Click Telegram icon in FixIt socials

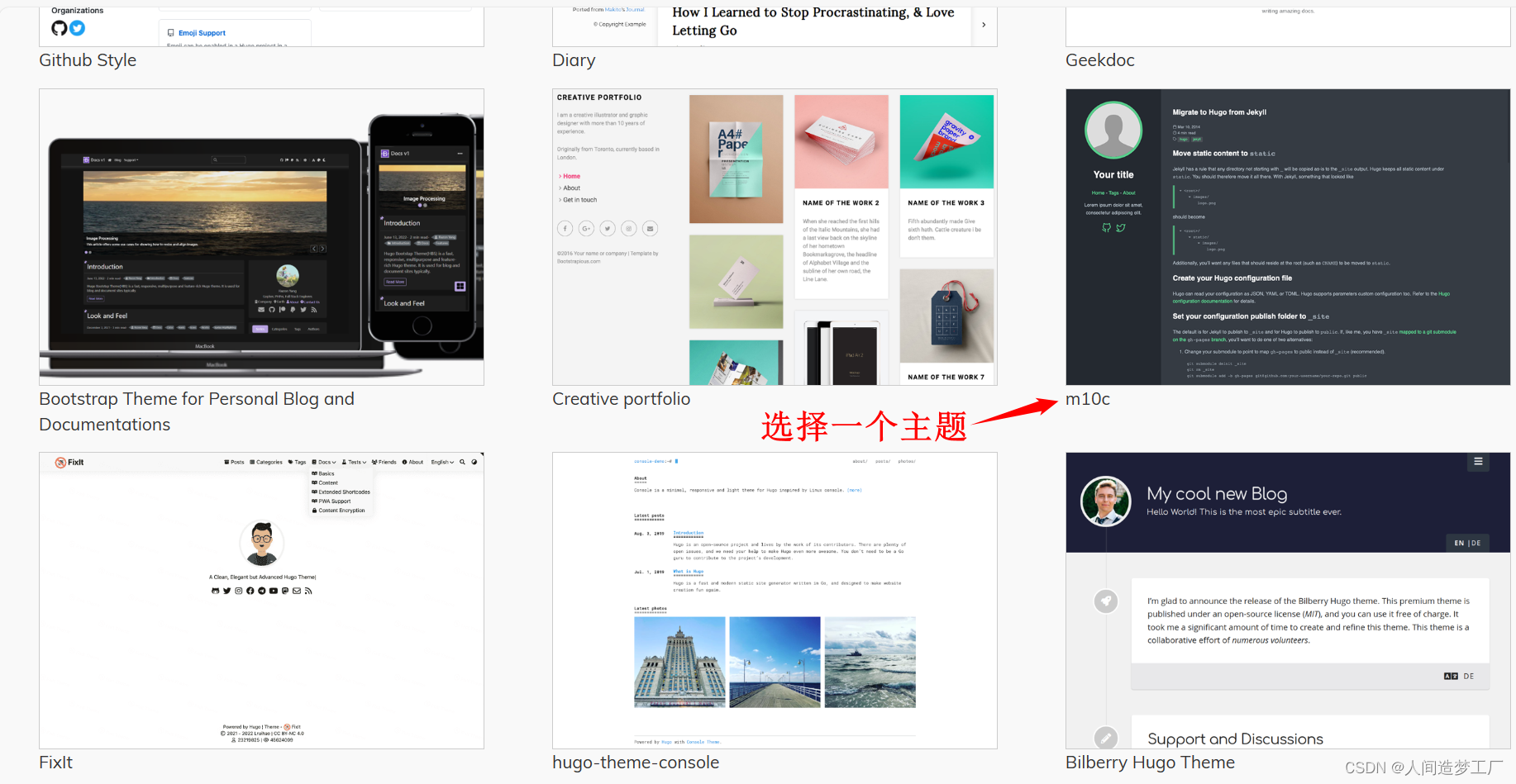(261, 591)
